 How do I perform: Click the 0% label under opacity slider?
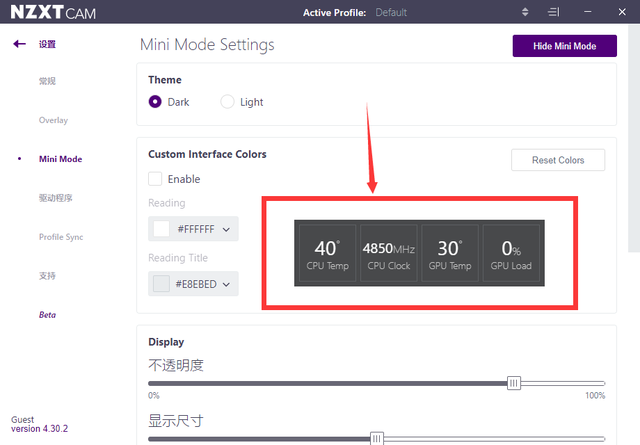(154, 395)
